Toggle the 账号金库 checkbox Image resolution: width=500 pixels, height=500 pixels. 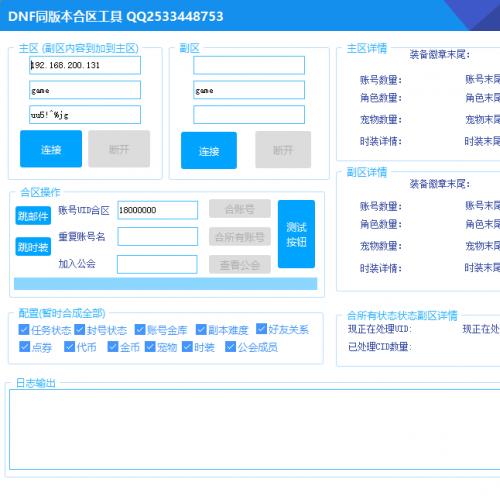[x=140, y=330]
